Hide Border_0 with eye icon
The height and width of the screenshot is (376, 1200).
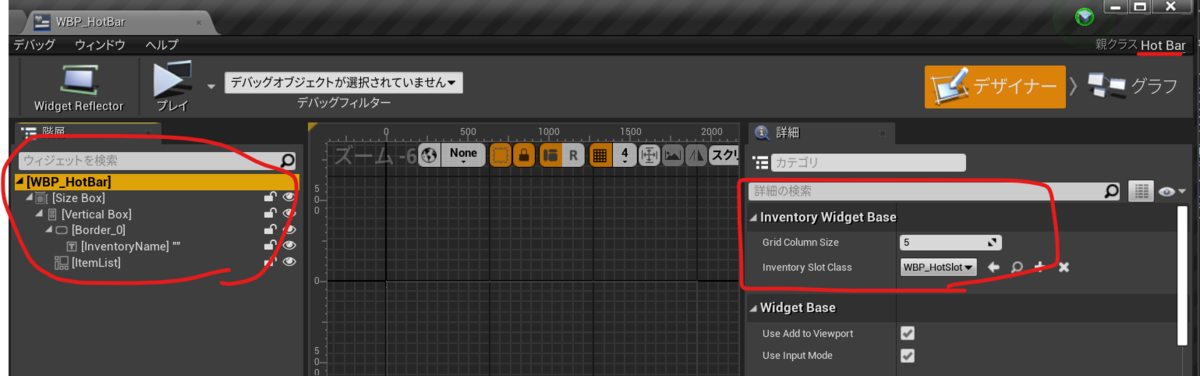point(289,230)
